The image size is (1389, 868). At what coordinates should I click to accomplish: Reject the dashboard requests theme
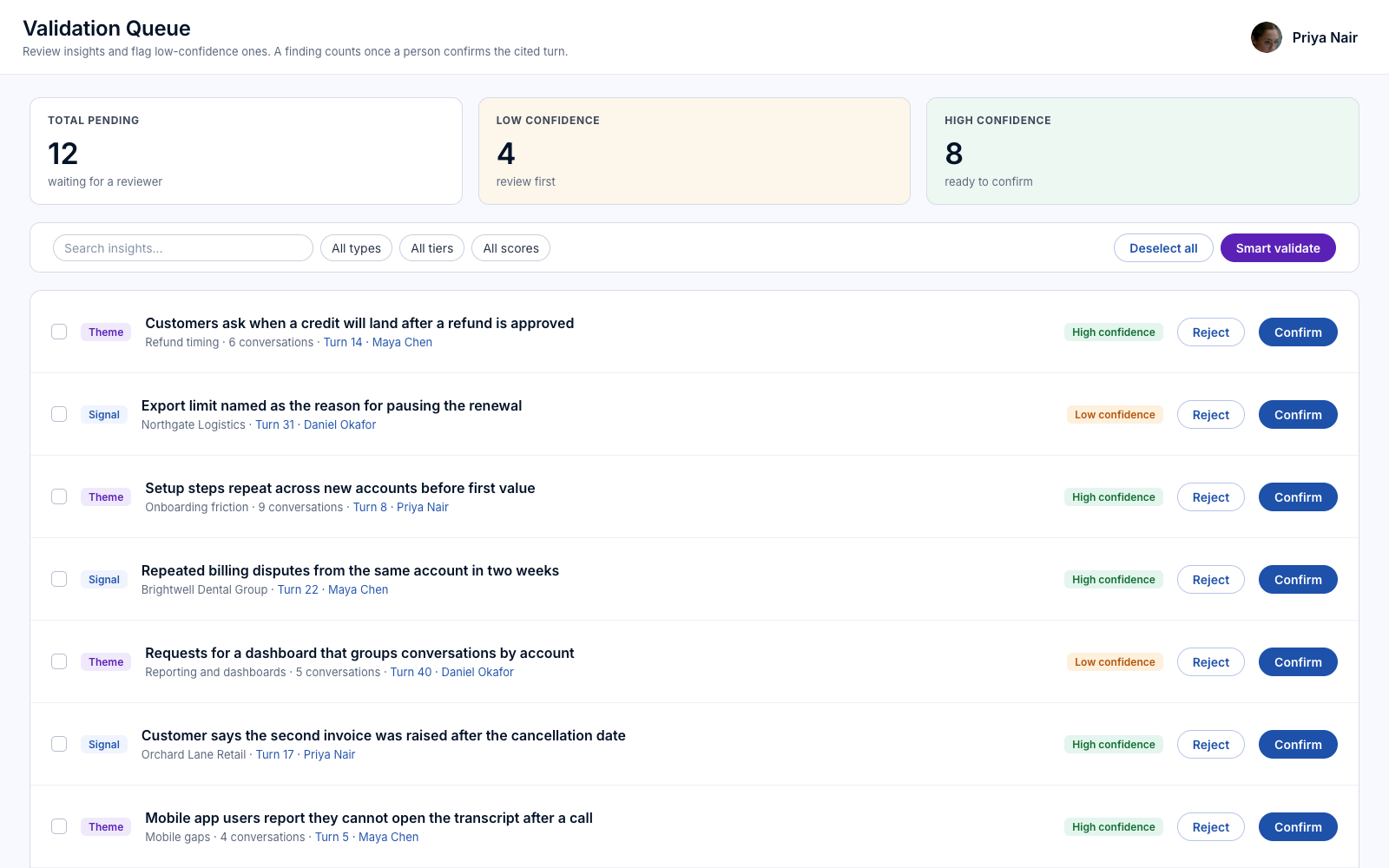coord(1210,662)
